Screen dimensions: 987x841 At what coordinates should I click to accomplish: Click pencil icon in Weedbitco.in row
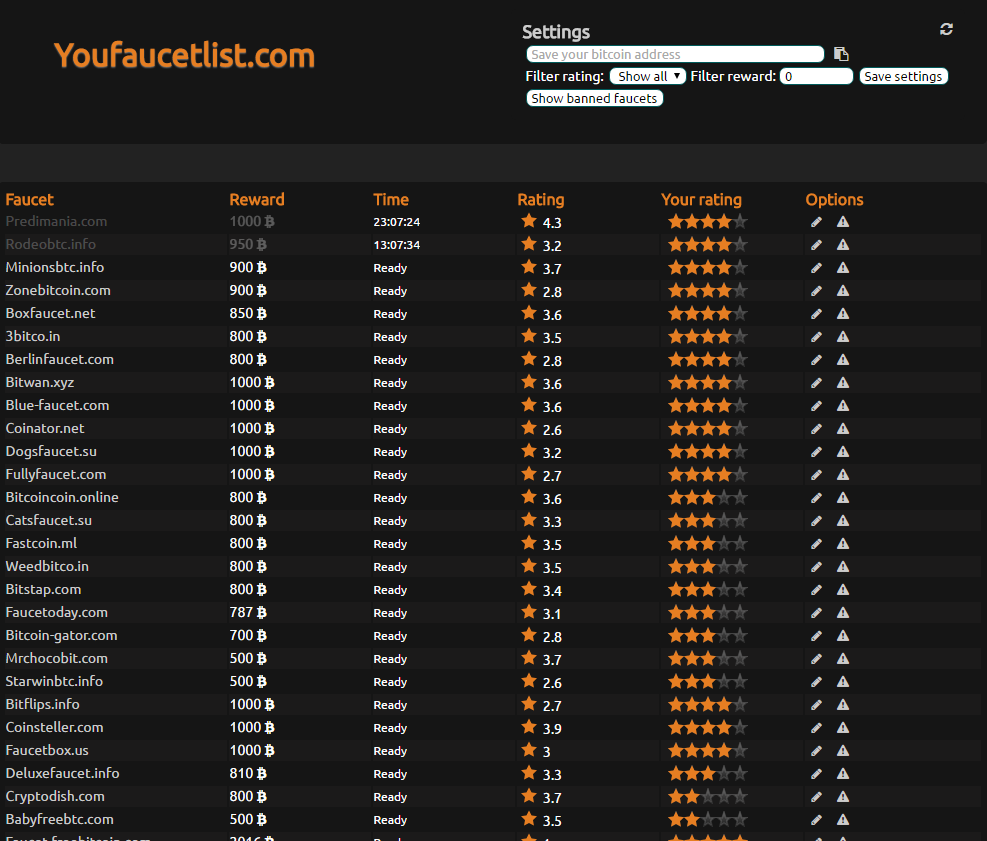816,567
